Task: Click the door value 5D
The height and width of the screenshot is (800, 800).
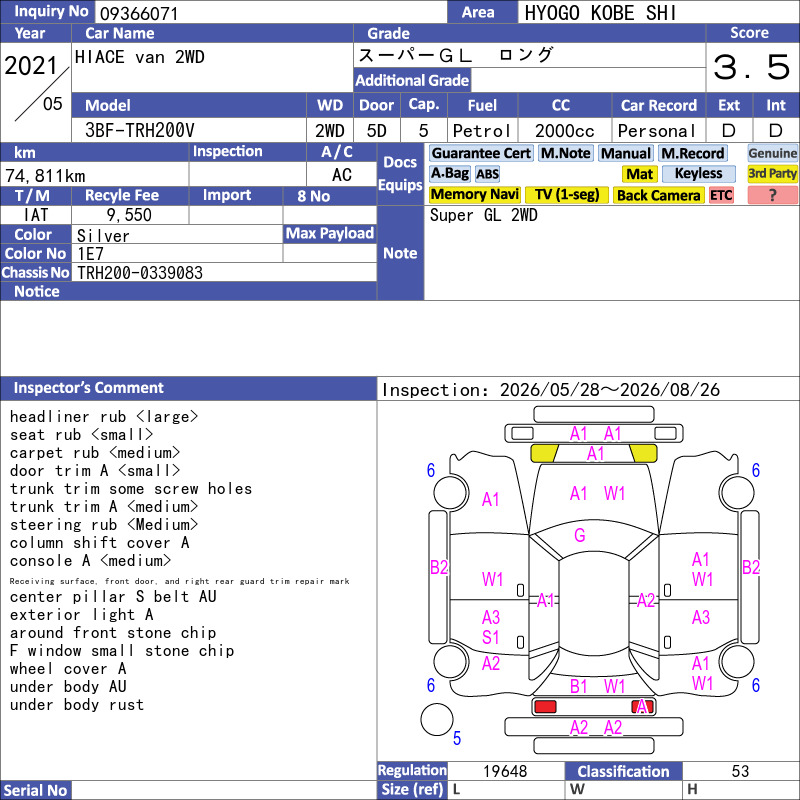Action: 377,131
